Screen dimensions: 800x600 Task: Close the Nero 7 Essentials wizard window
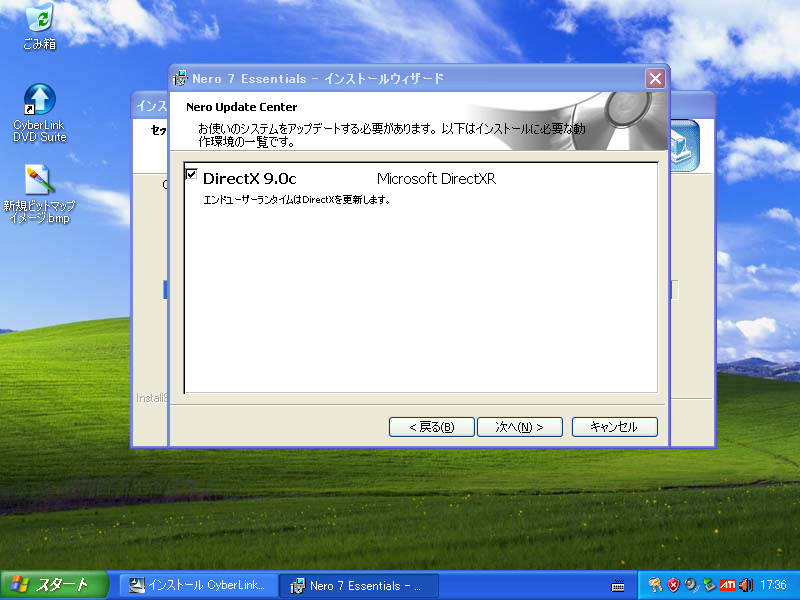pyautogui.click(x=655, y=79)
